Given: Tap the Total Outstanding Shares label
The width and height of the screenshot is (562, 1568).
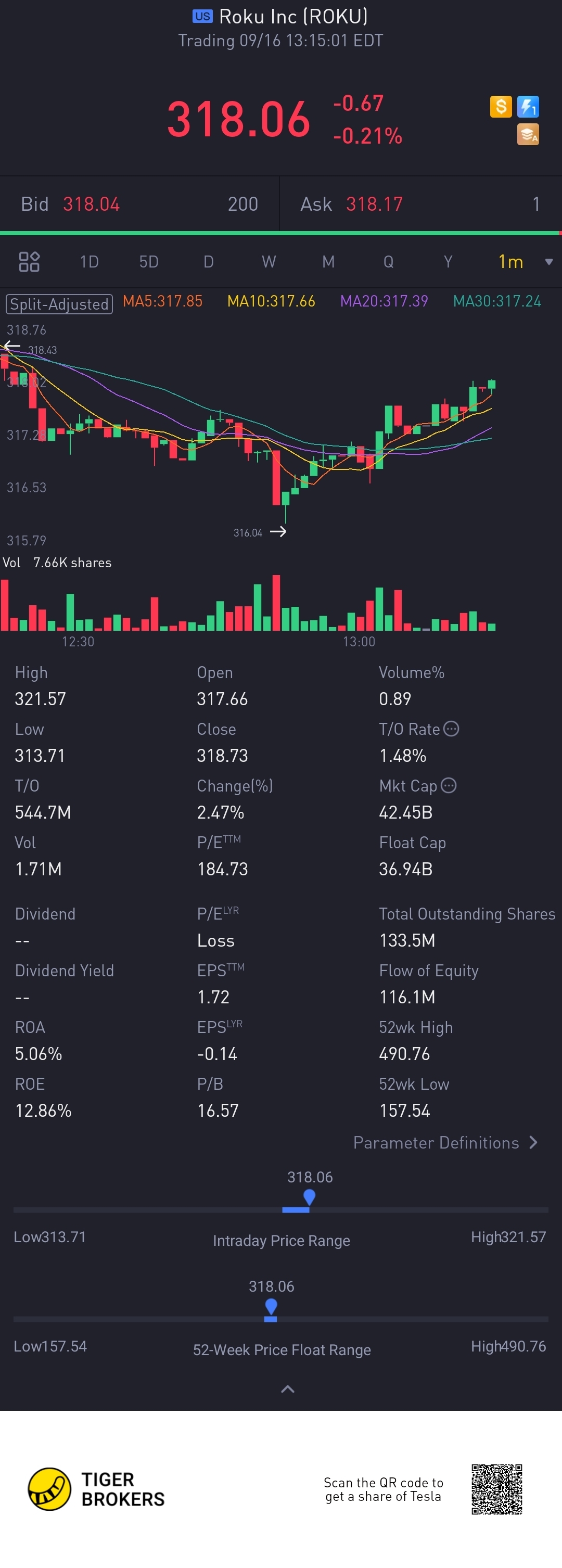Looking at the screenshot, I should [x=467, y=914].
